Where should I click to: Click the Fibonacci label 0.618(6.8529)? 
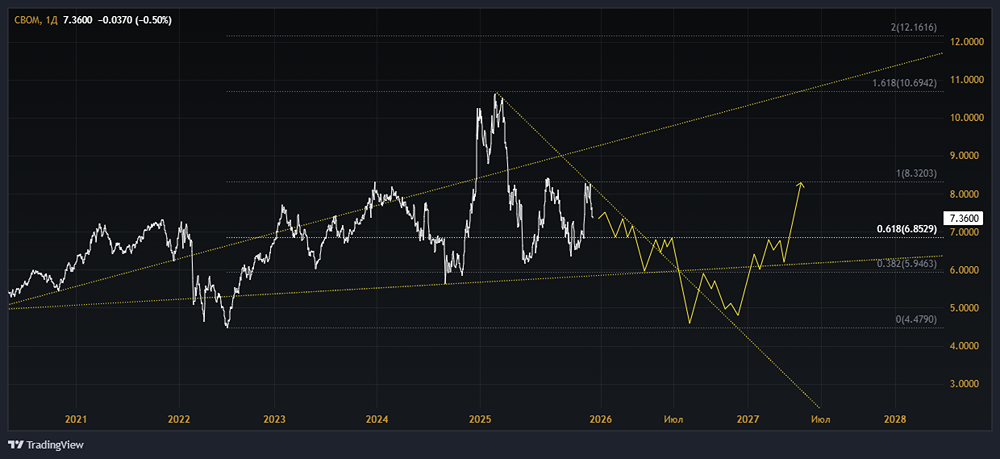tap(906, 228)
